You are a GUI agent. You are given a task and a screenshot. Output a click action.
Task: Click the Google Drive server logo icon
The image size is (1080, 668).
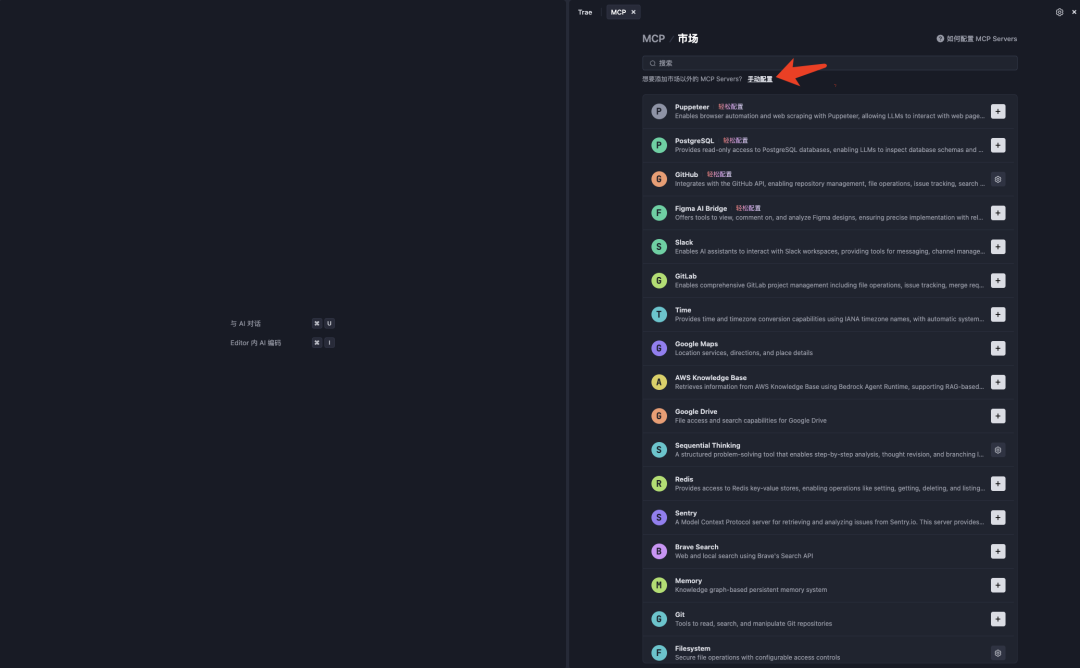tap(659, 415)
